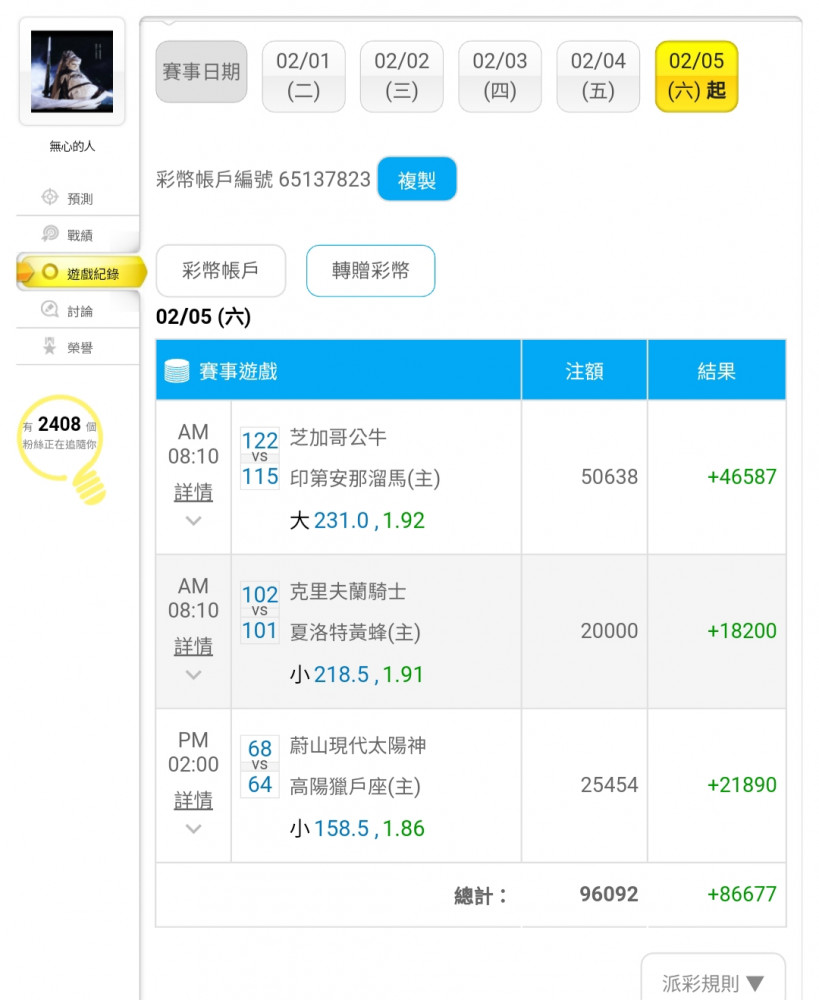
Task: Select the 遊戲紀錄 game history icon
Action: click(x=50, y=272)
